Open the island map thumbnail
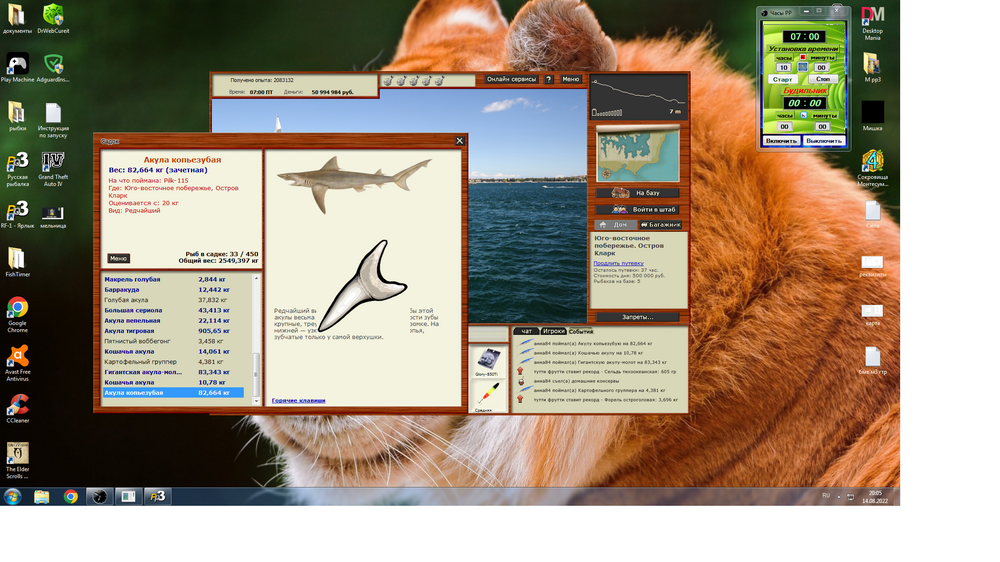This screenshot has height=562, width=1000. (x=638, y=153)
